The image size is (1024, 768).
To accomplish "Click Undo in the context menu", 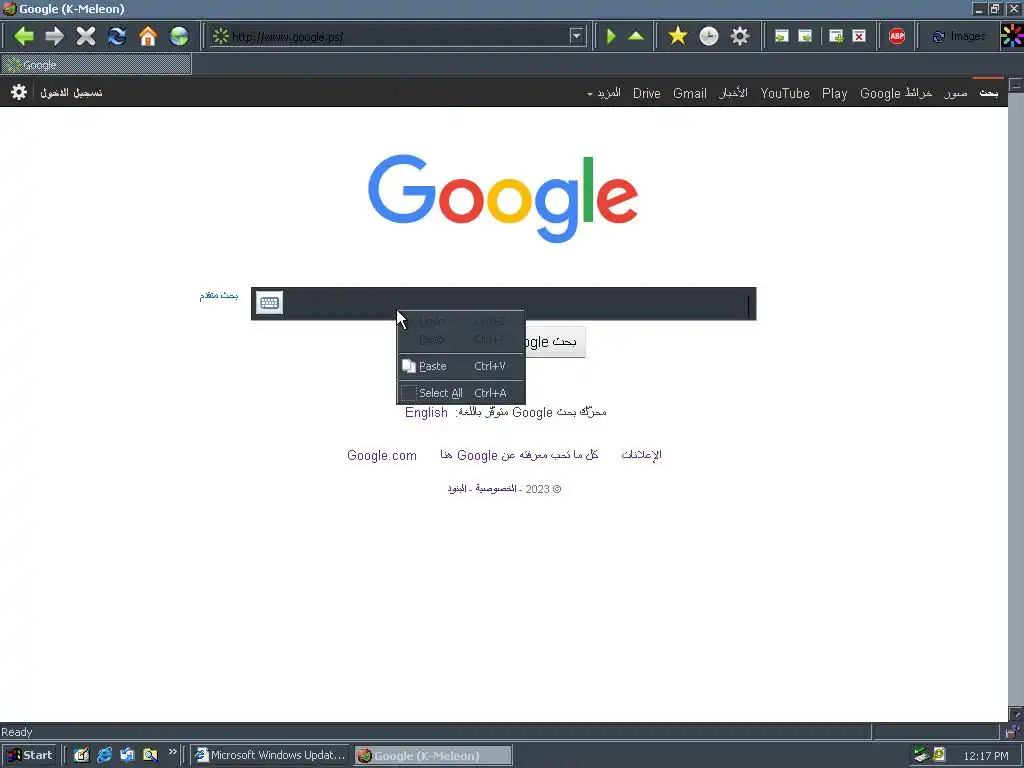I will pos(461,321).
